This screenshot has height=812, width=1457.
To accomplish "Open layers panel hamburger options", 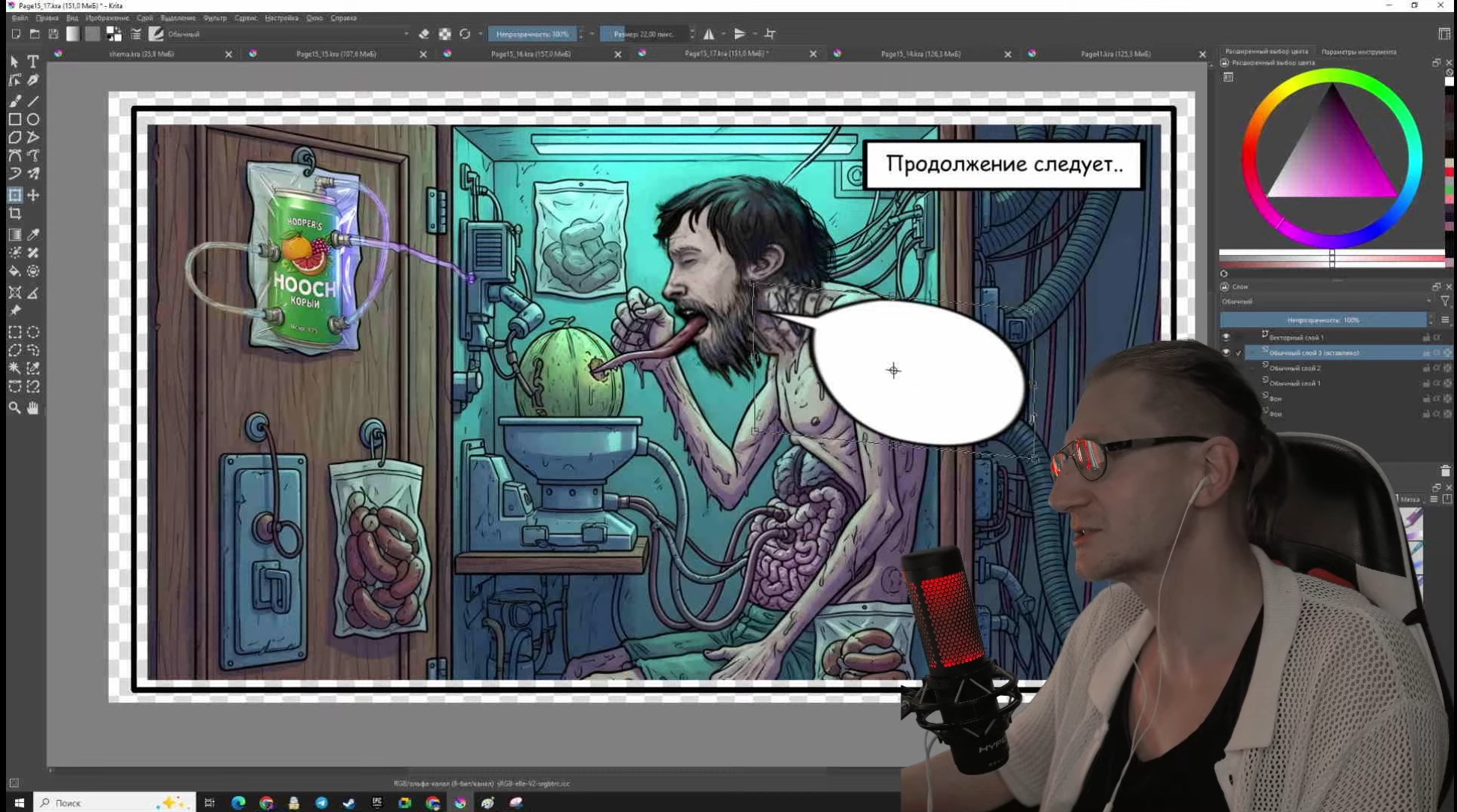I will tap(1445, 320).
